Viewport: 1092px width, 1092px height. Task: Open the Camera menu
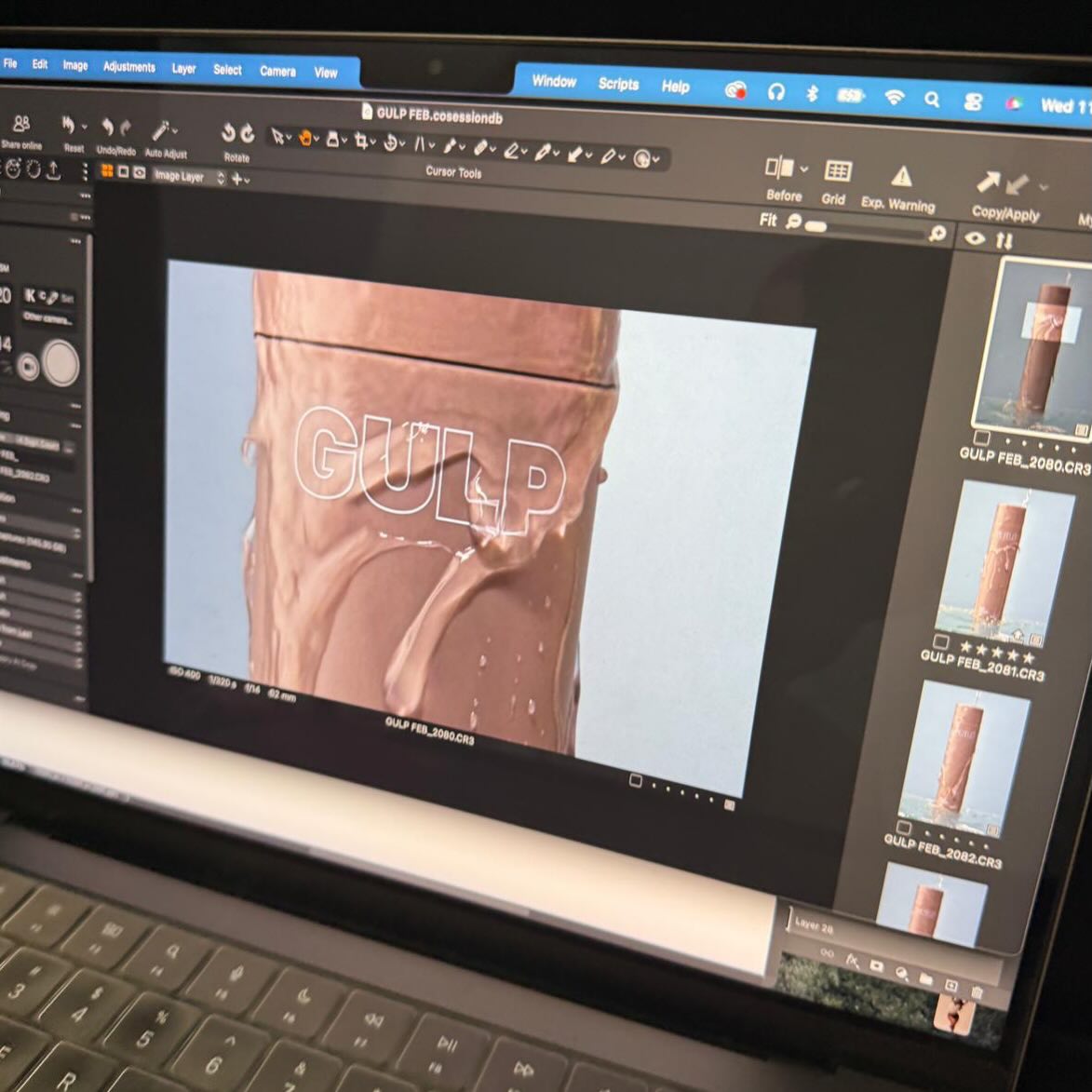click(x=277, y=71)
